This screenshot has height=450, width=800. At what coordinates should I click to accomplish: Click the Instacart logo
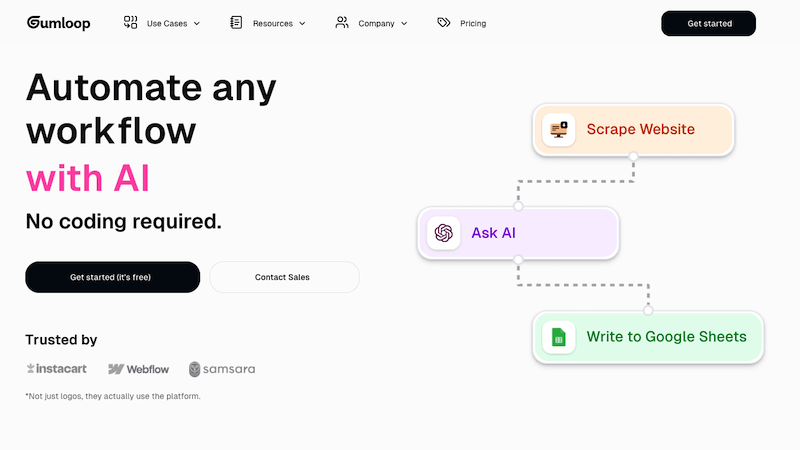57,368
